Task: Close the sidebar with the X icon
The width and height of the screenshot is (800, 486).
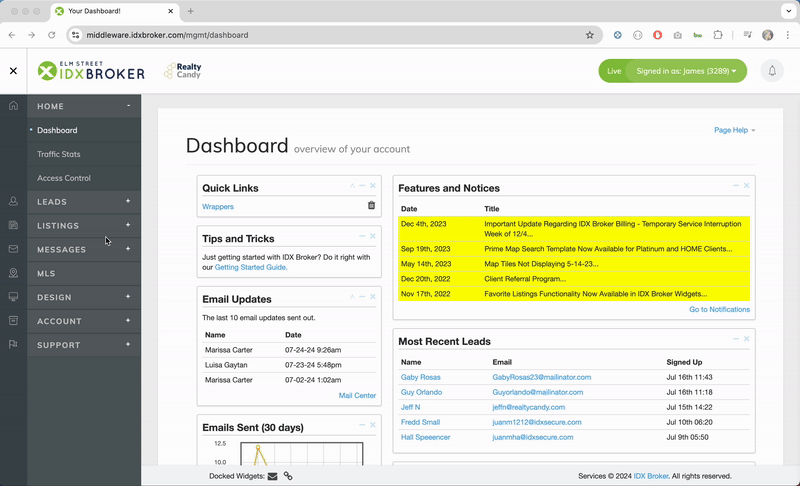Action: pos(13,71)
